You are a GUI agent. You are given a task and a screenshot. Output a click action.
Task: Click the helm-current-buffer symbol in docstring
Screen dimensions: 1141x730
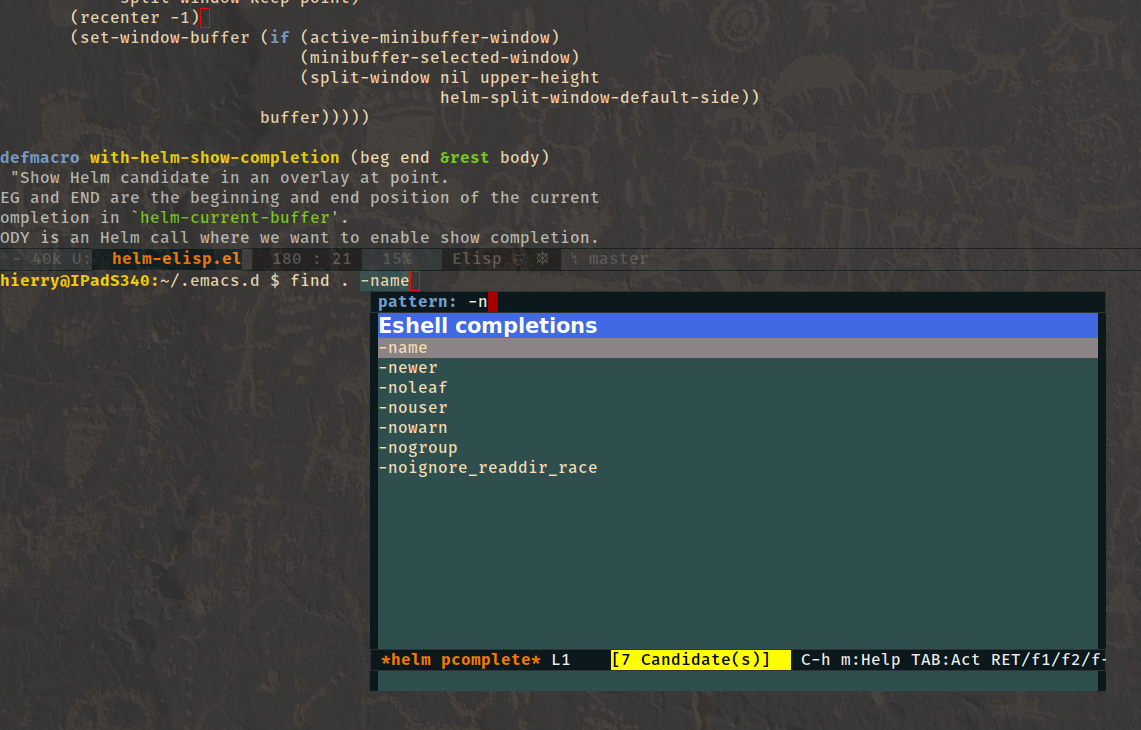235,218
